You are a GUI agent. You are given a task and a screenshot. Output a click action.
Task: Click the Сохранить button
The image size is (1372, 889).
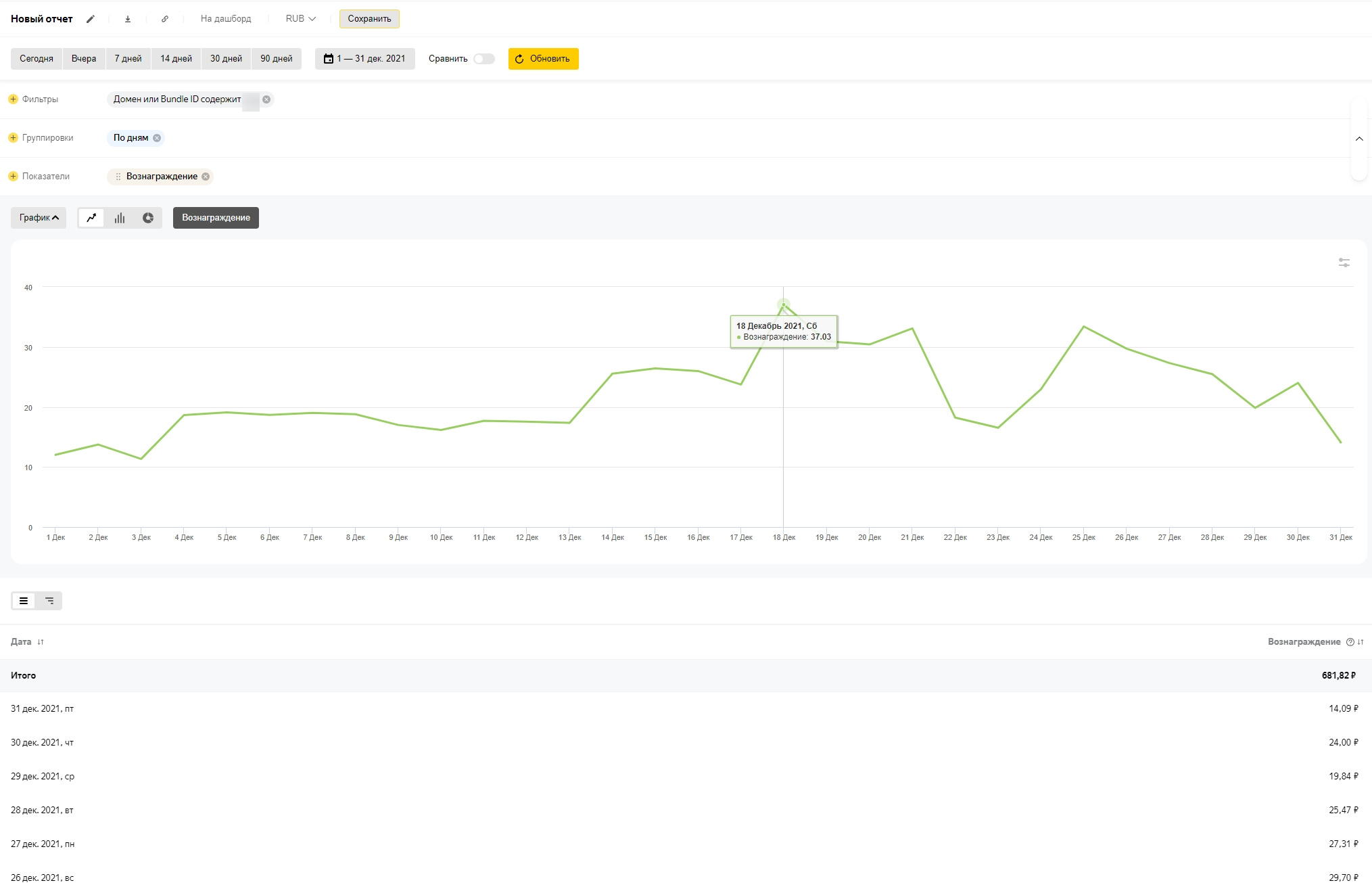coord(369,19)
